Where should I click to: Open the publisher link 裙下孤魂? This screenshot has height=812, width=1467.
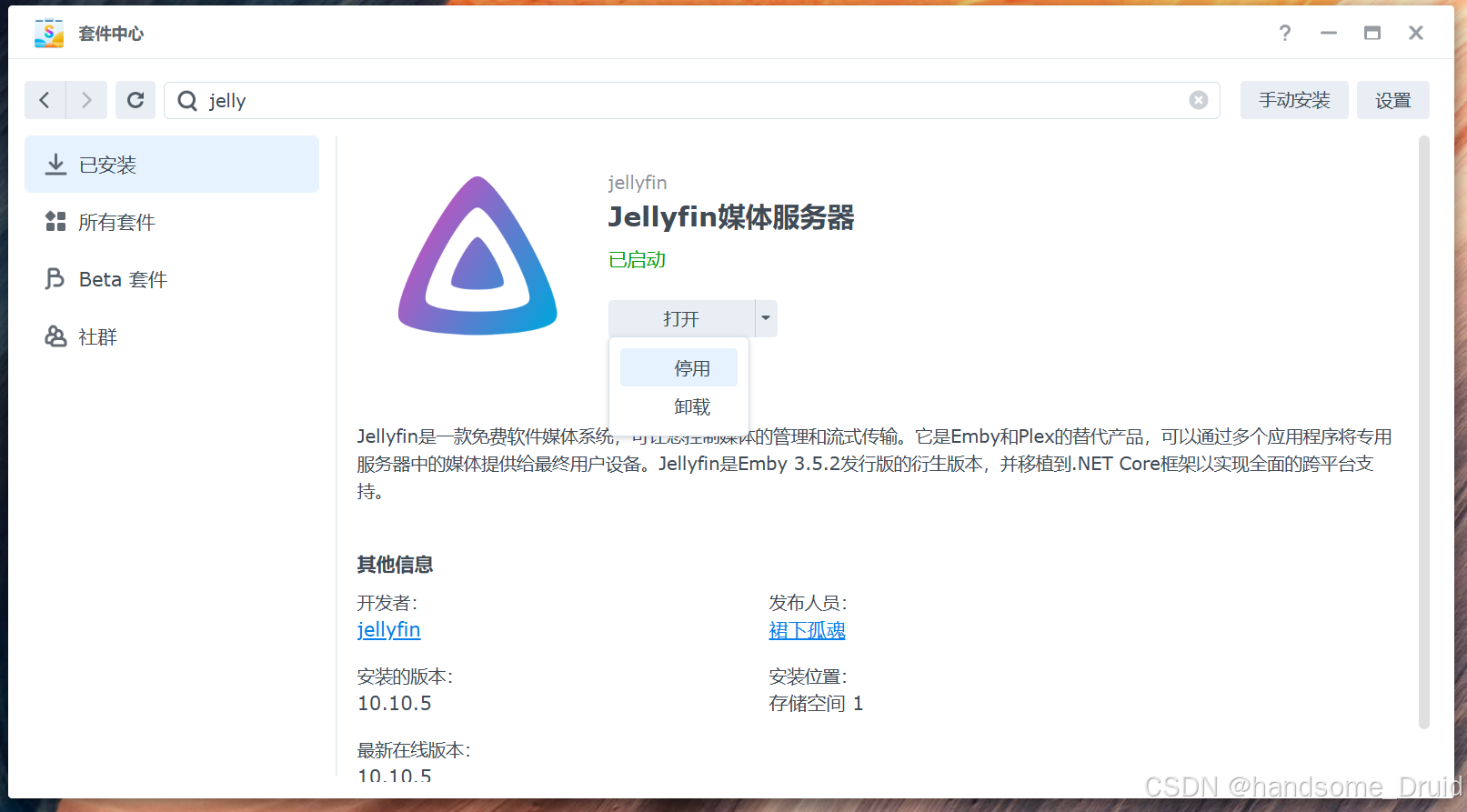(807, 630)
